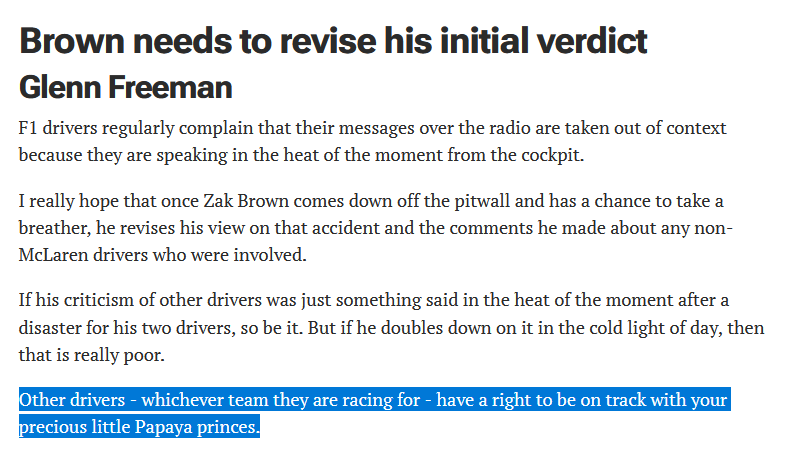Viewport: 788px width, 463px height.
Task: Click the paragraph beginning "I really hope"
Action: 376,228
